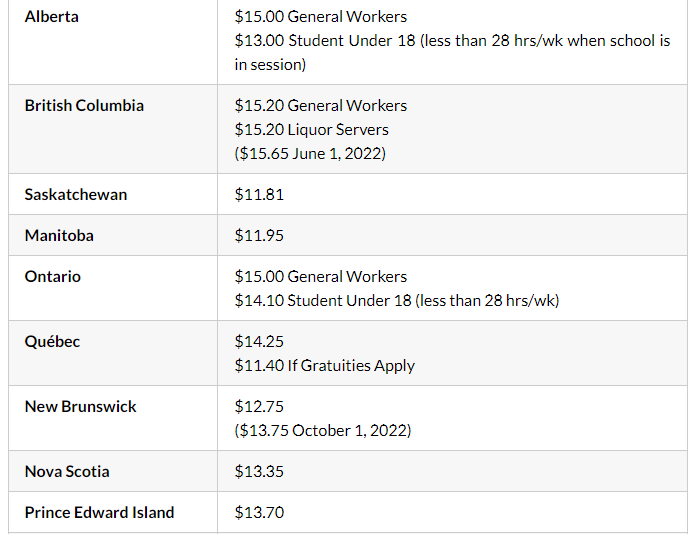
Task: Select the British Columbia row label
Action: (84, 106)
